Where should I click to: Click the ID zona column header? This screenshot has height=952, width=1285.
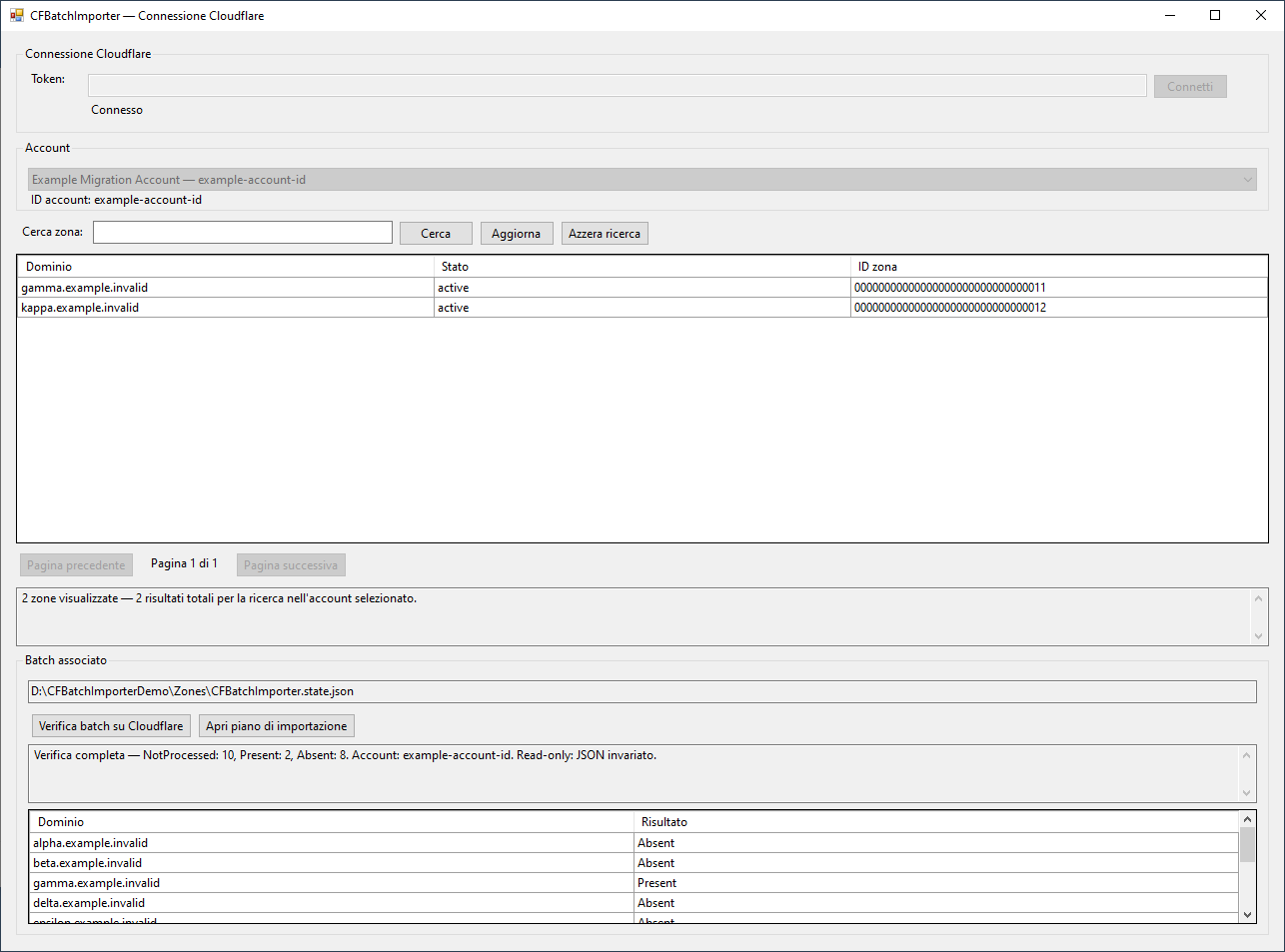[x=1059, y=267]
